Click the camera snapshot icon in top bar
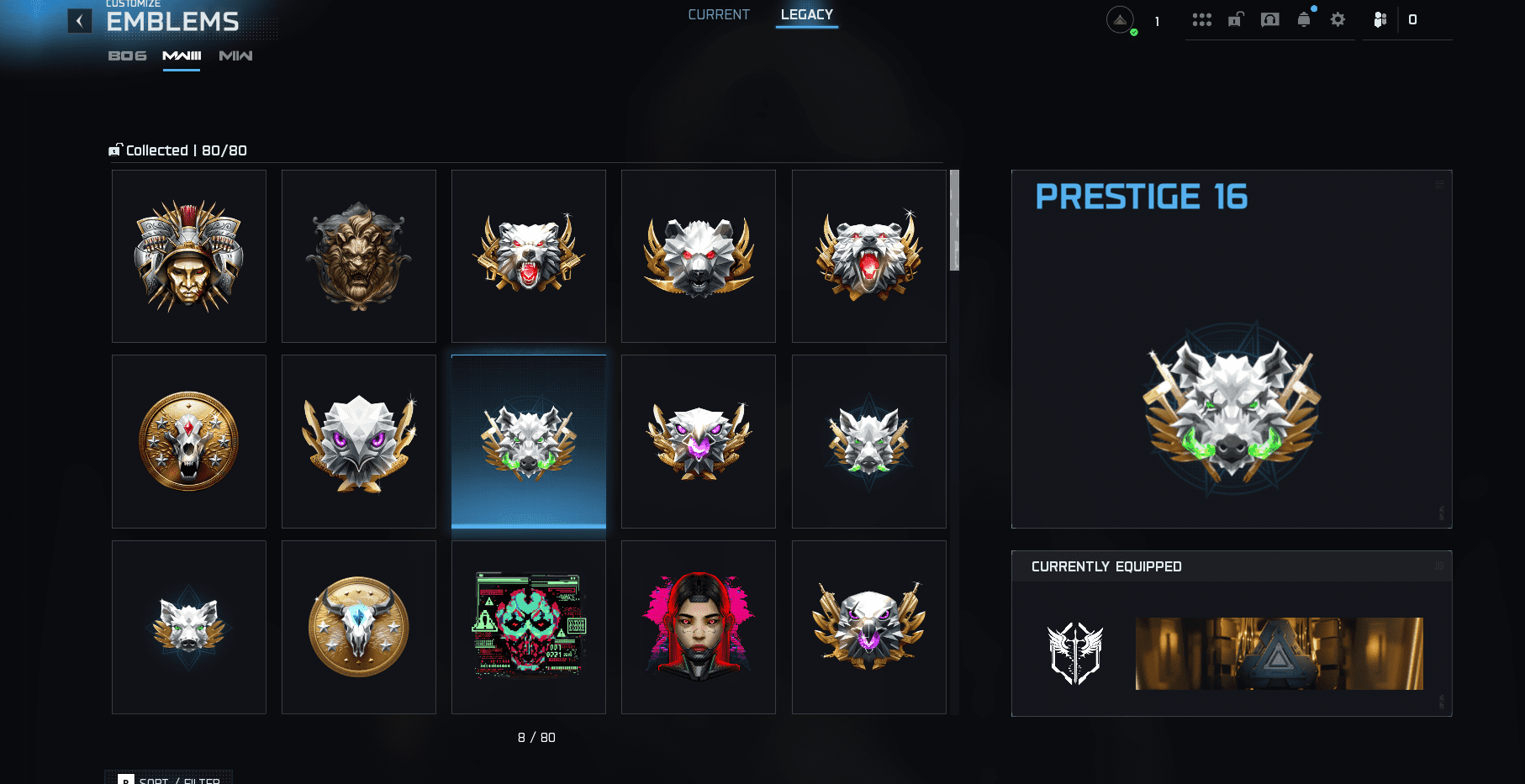Viewport: 1525px width, 784px height. tap(1270, 19)
